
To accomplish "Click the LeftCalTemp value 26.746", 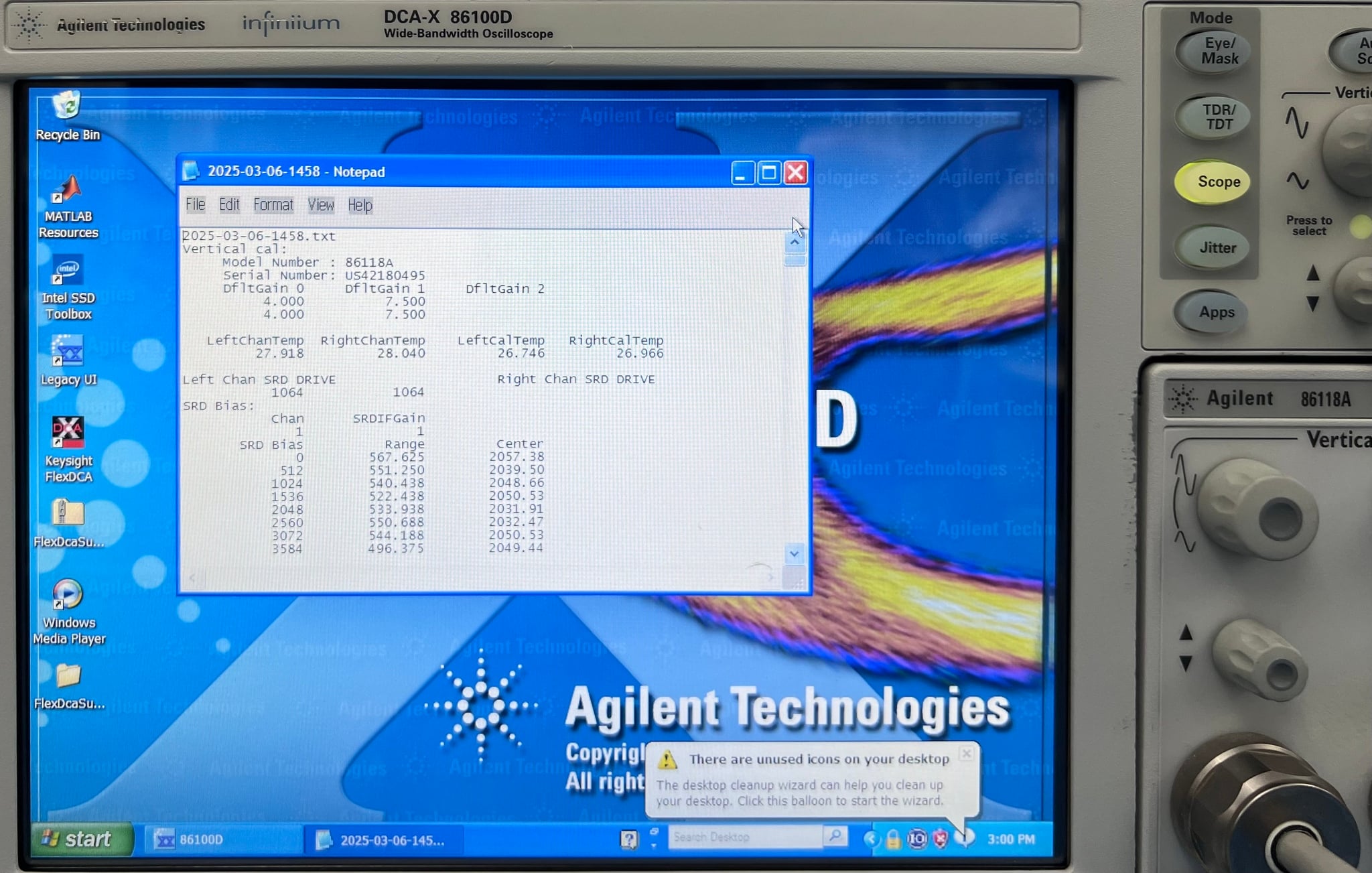I will coord(521,354).
